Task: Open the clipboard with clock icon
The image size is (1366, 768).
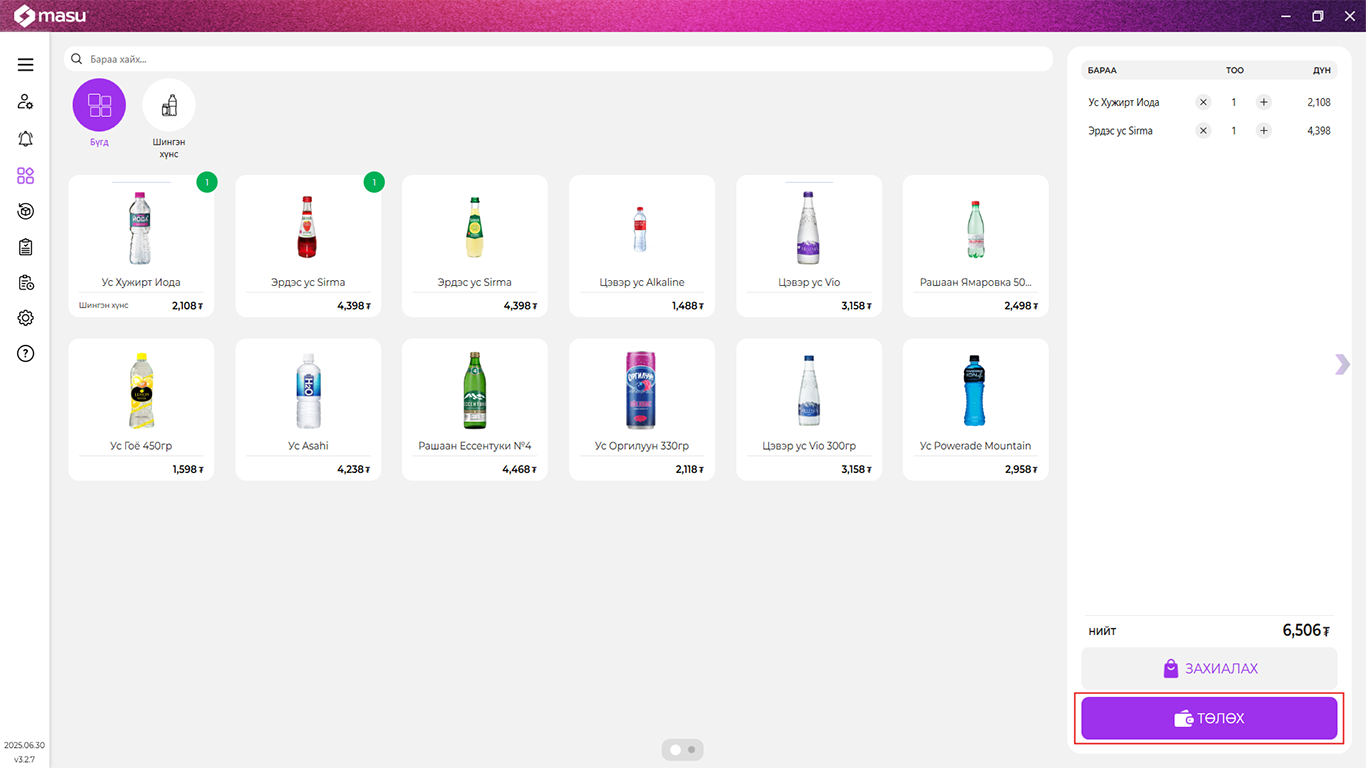Action: click(x=26, y=283)
